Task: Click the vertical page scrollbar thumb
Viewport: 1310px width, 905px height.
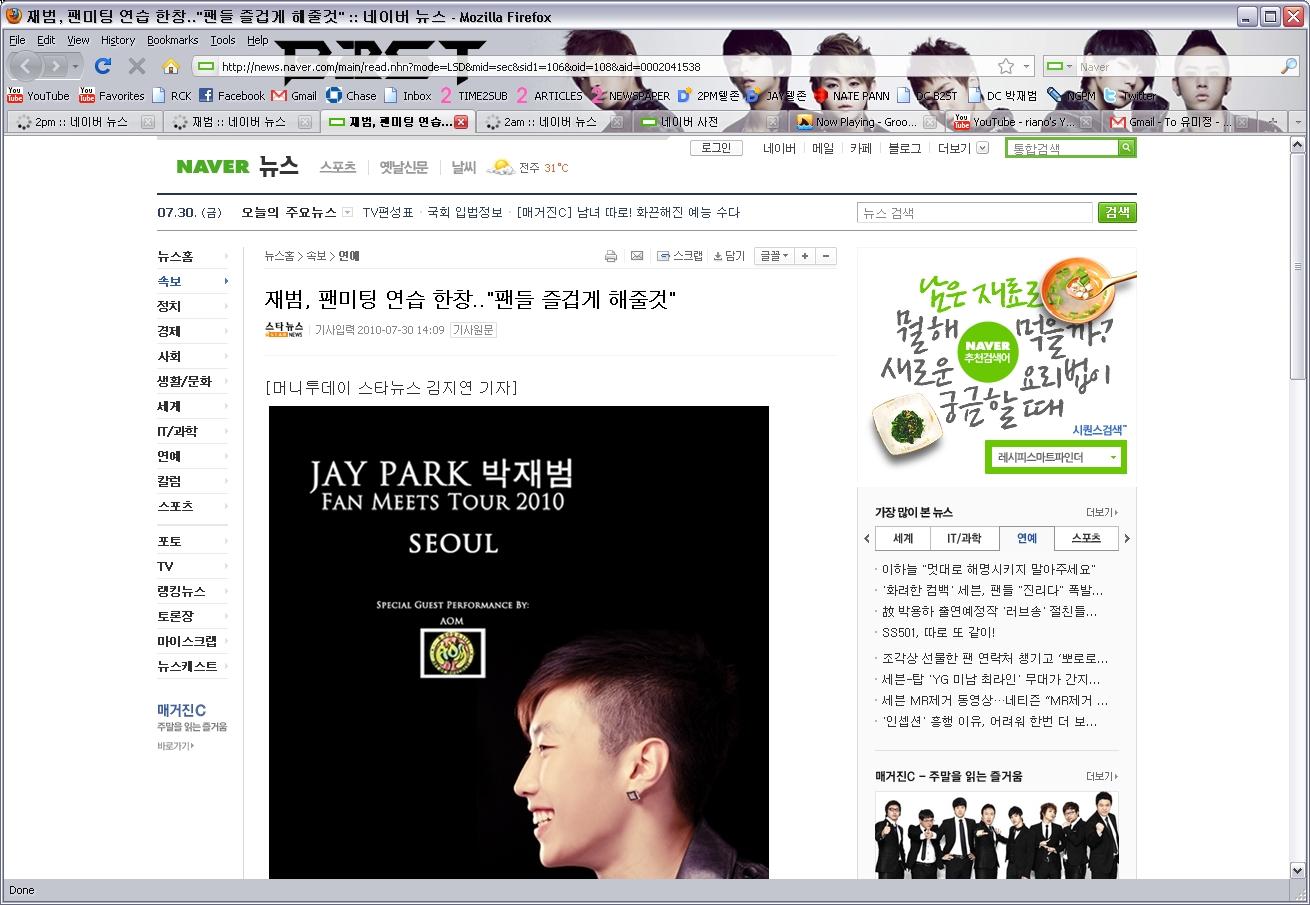Action: click(x=1298, y=265)
